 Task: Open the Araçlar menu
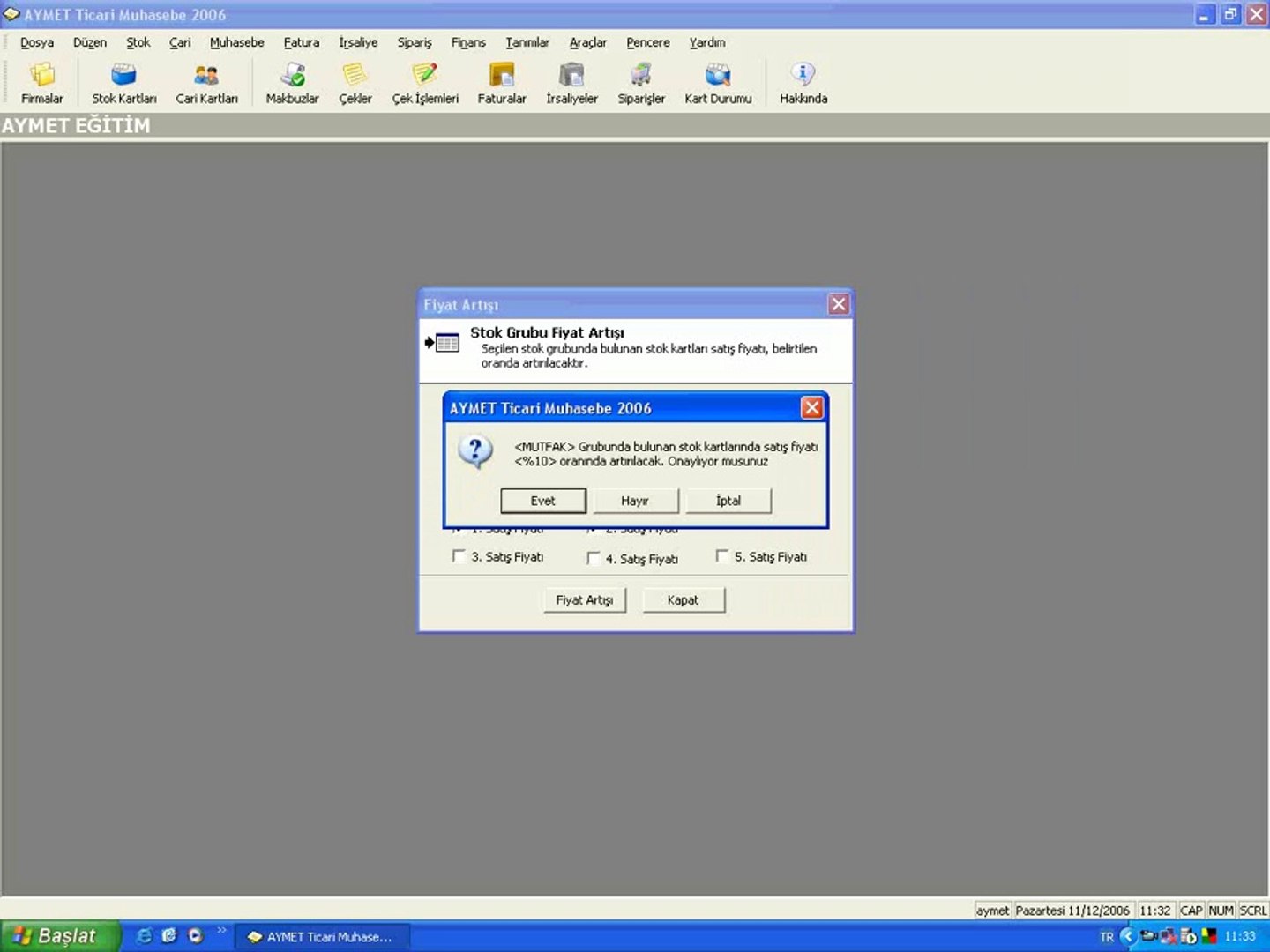pos(587,42)
